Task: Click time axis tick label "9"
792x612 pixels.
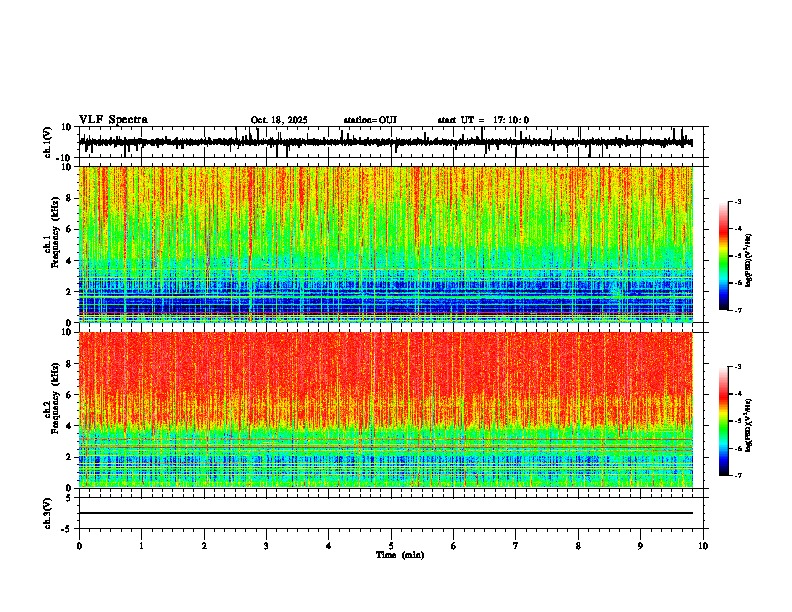Action: click(640, 546)
